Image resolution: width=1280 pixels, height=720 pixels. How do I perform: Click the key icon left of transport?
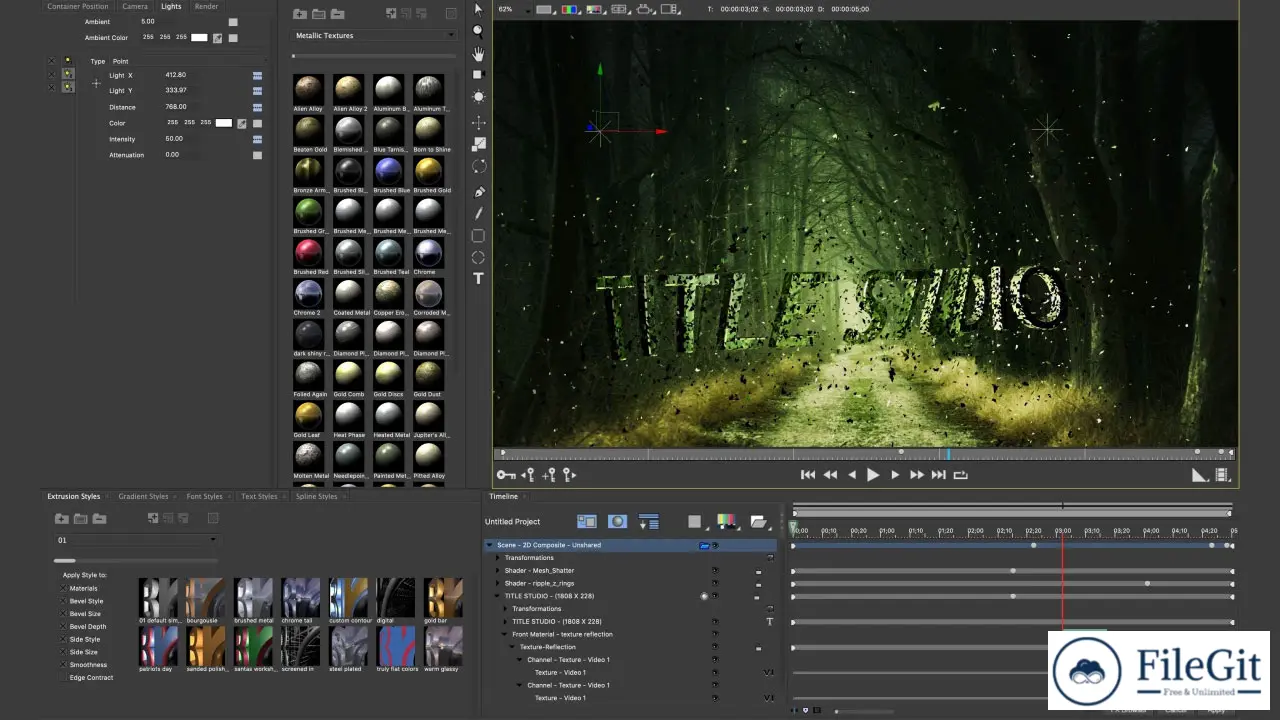[505, 475]
